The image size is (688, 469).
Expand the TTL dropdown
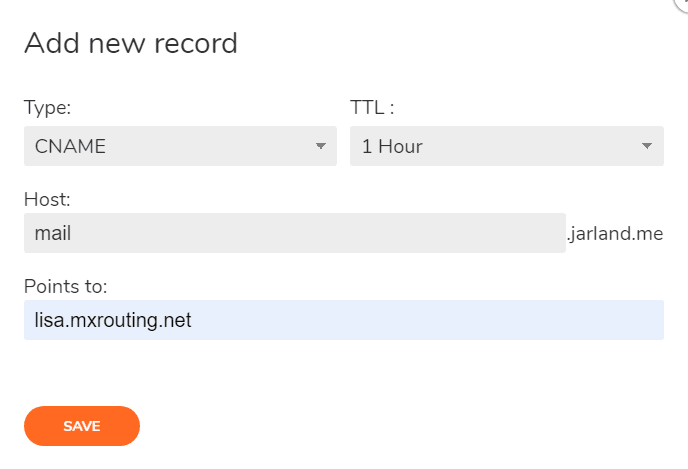pos(506,146)
